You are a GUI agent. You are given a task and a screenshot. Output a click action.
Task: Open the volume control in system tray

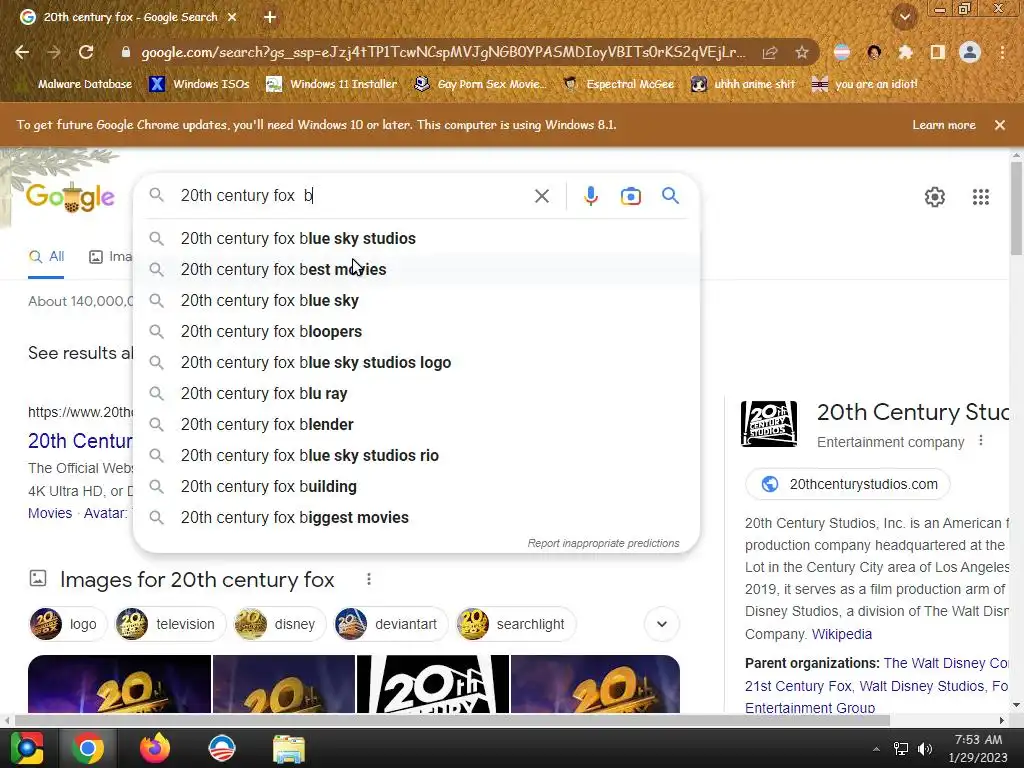(925, 749)
